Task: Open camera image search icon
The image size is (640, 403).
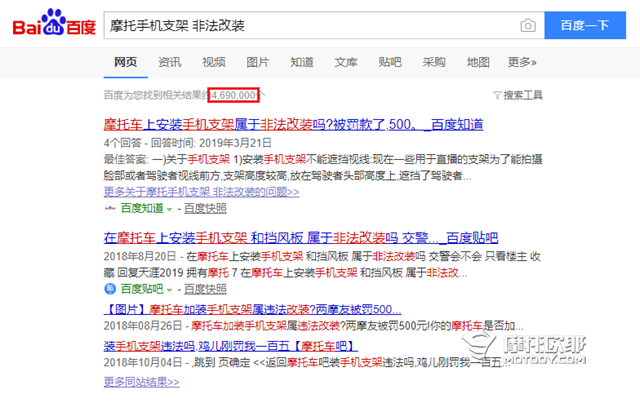Action: click(528, 26)
